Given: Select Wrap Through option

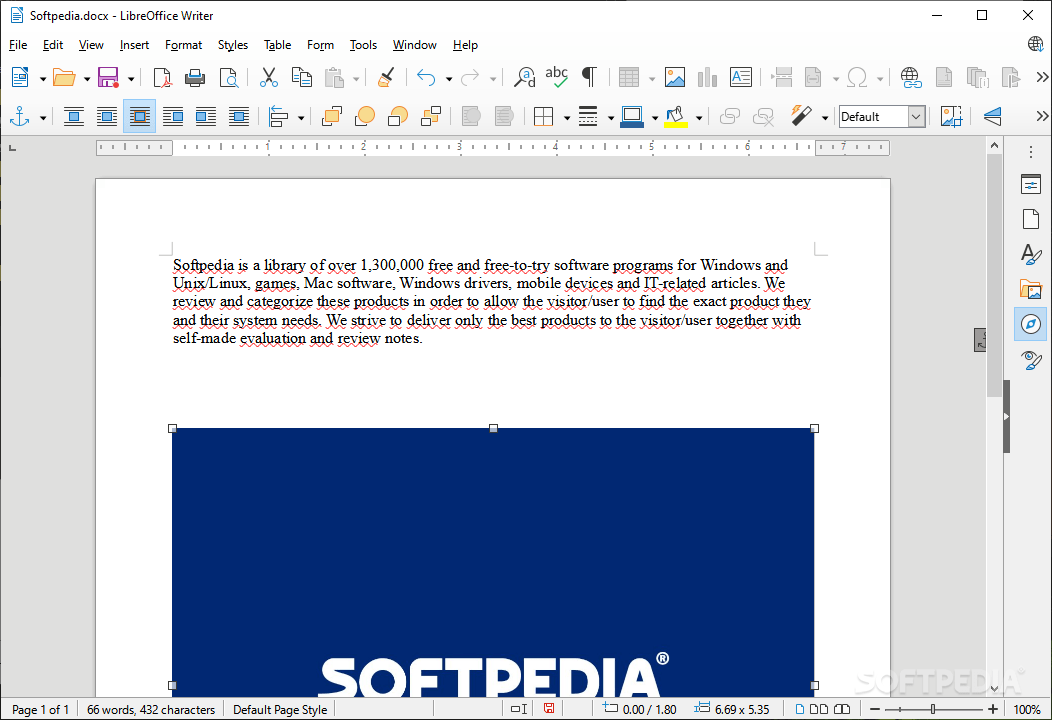Looking at the screenshot, I should [238, 116].
